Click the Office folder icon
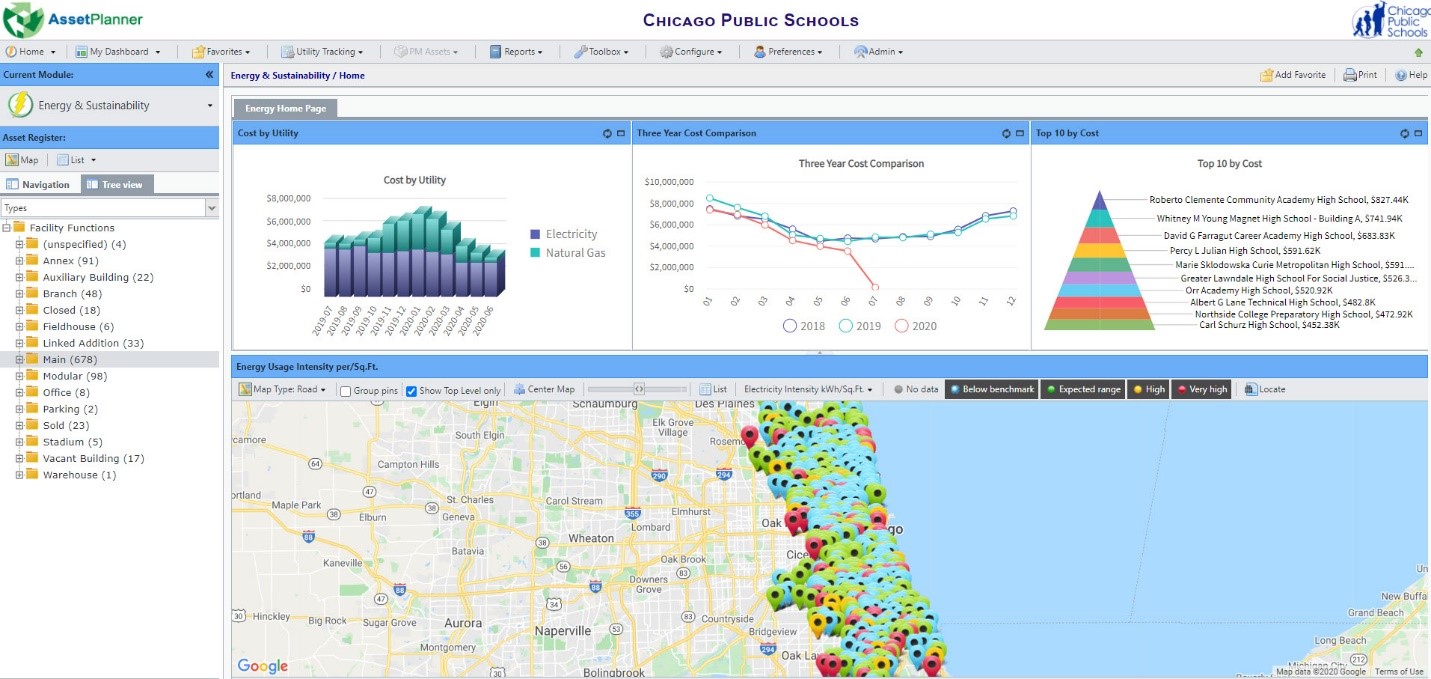This screenshot has width=1431, height=679. [32, 393]
